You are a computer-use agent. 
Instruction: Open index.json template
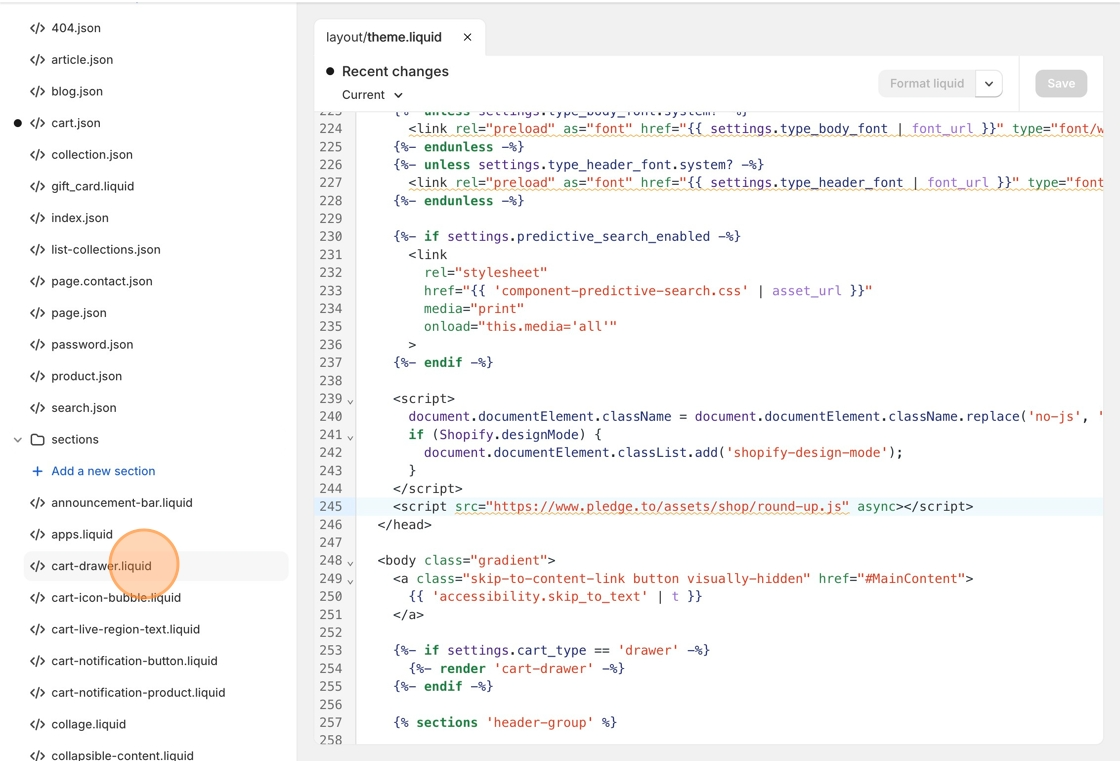(80, 218)
